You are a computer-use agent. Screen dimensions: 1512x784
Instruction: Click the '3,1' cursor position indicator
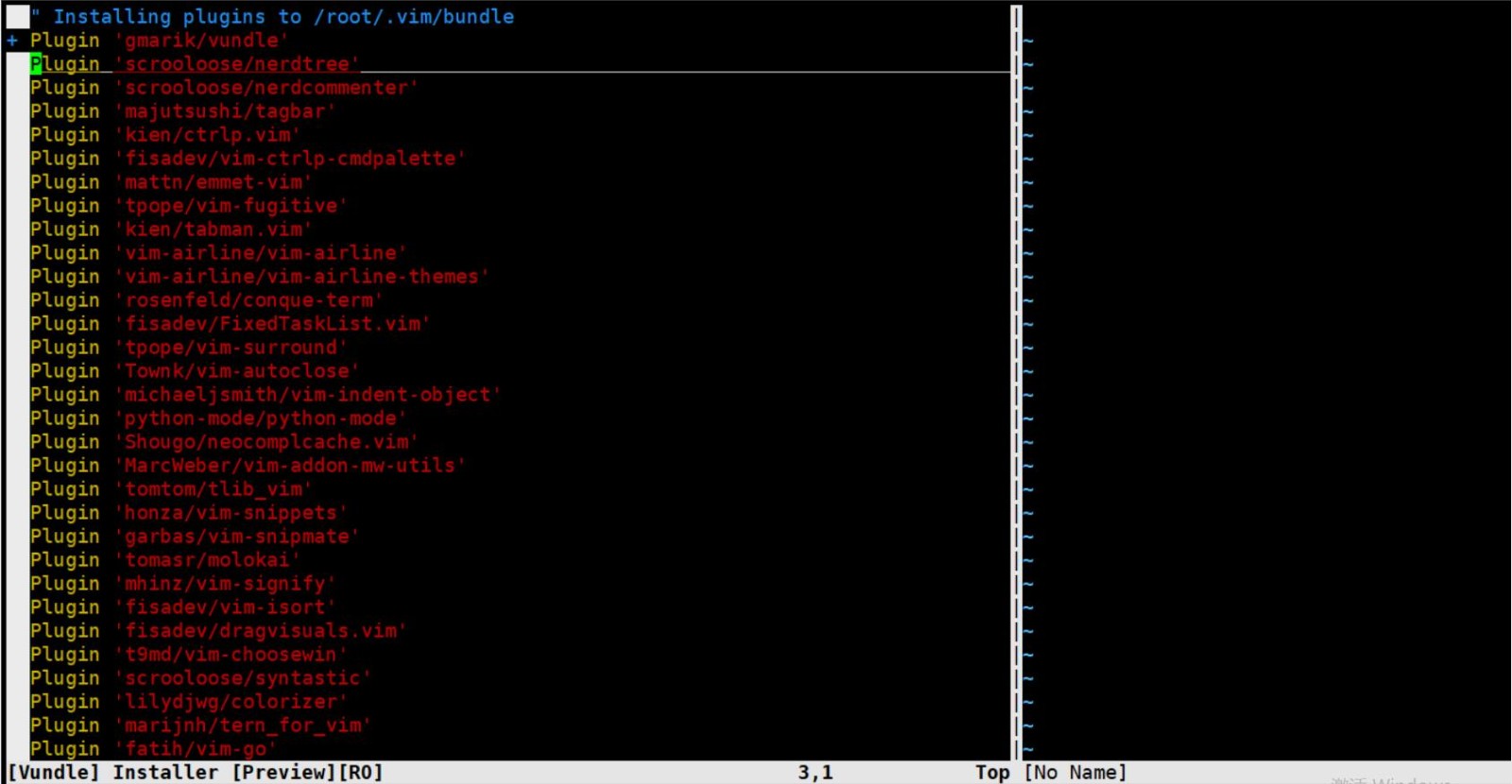[x=816, y=773]
